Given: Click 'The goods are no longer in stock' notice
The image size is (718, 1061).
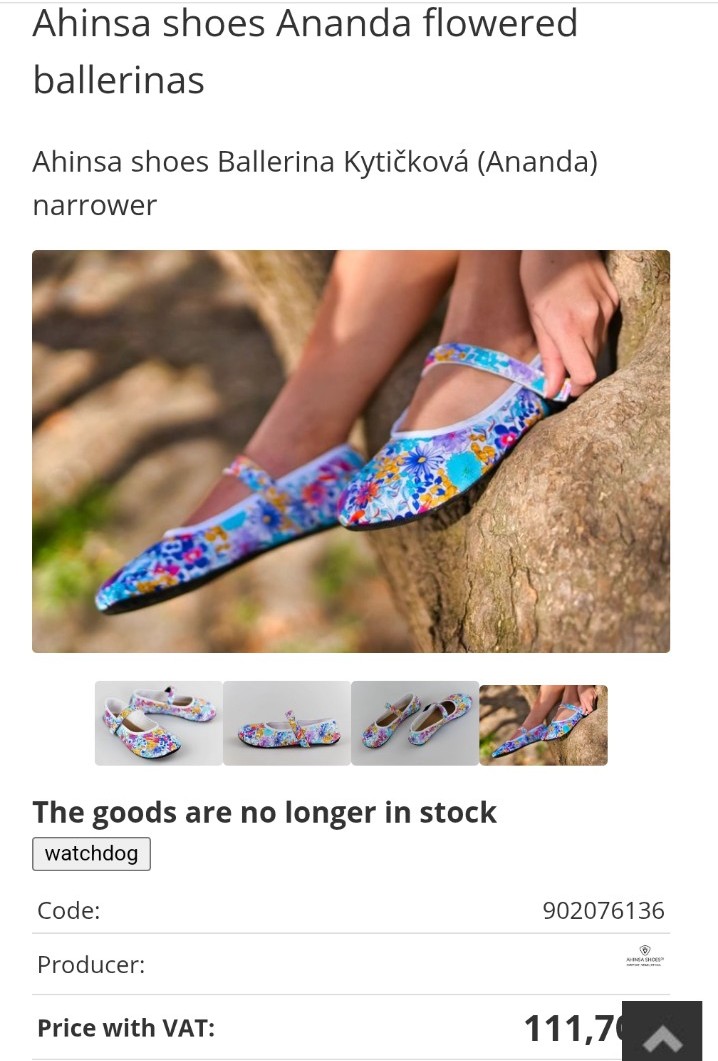Looking at the screenshot, I should (x=265, y=812).
